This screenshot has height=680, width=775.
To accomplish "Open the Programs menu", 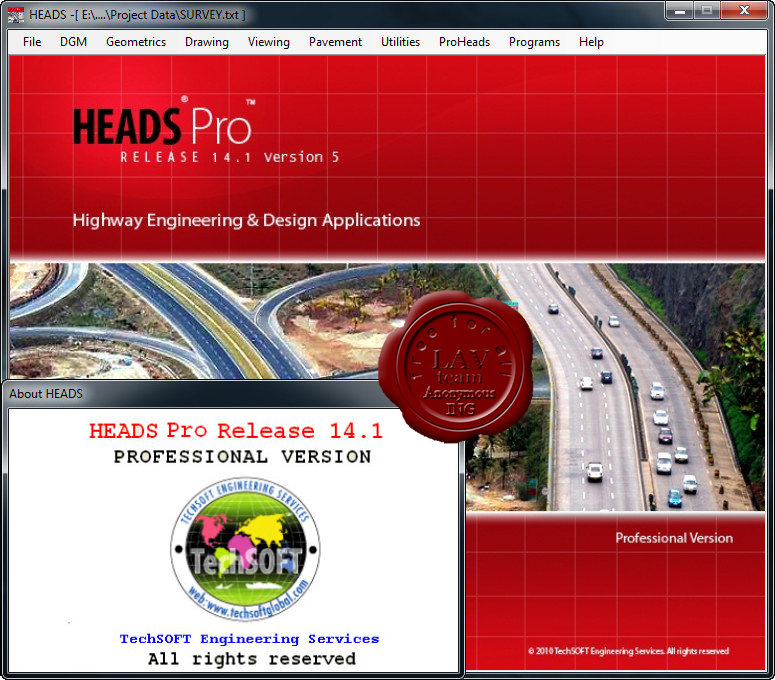I will tap(534, 42).
